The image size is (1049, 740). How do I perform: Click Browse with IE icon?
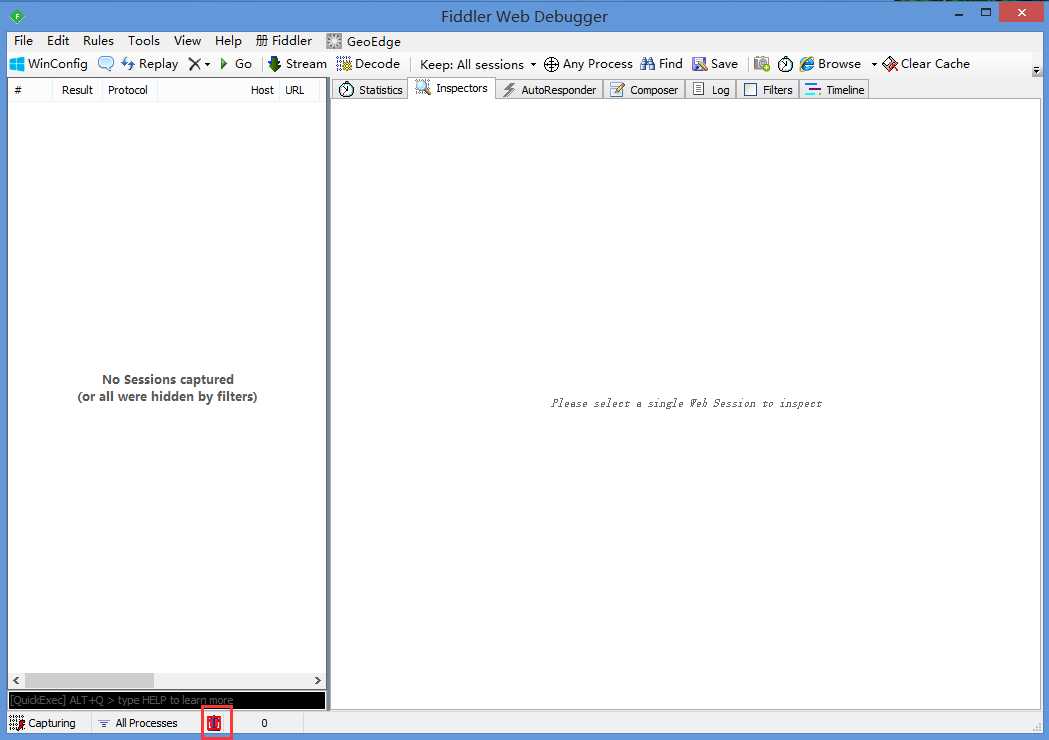[830, 64]
